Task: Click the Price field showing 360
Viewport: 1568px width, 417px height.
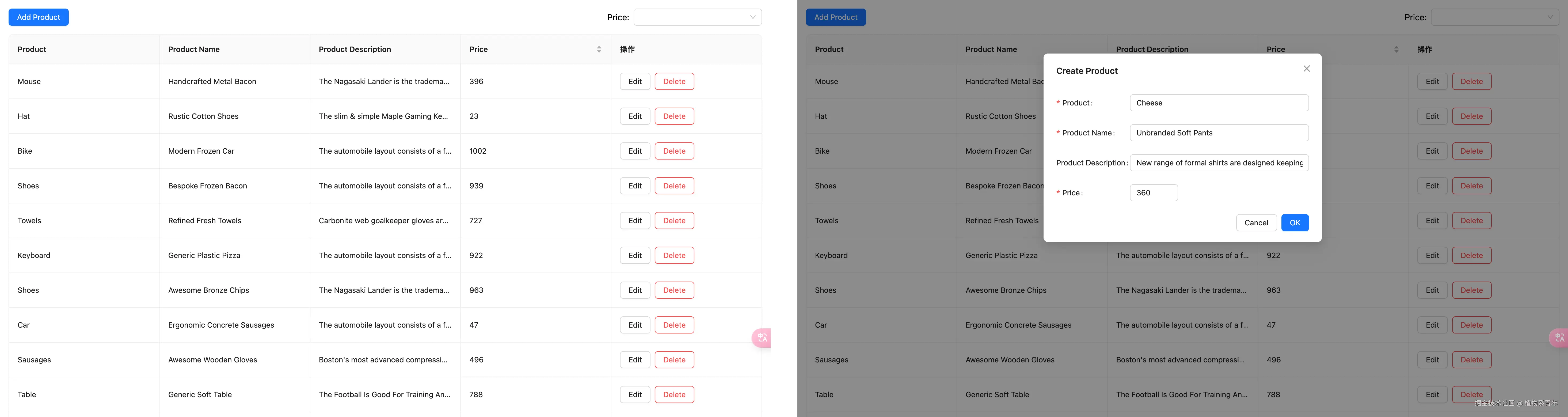Action: pyautogui.click(x=1153, y=193)
